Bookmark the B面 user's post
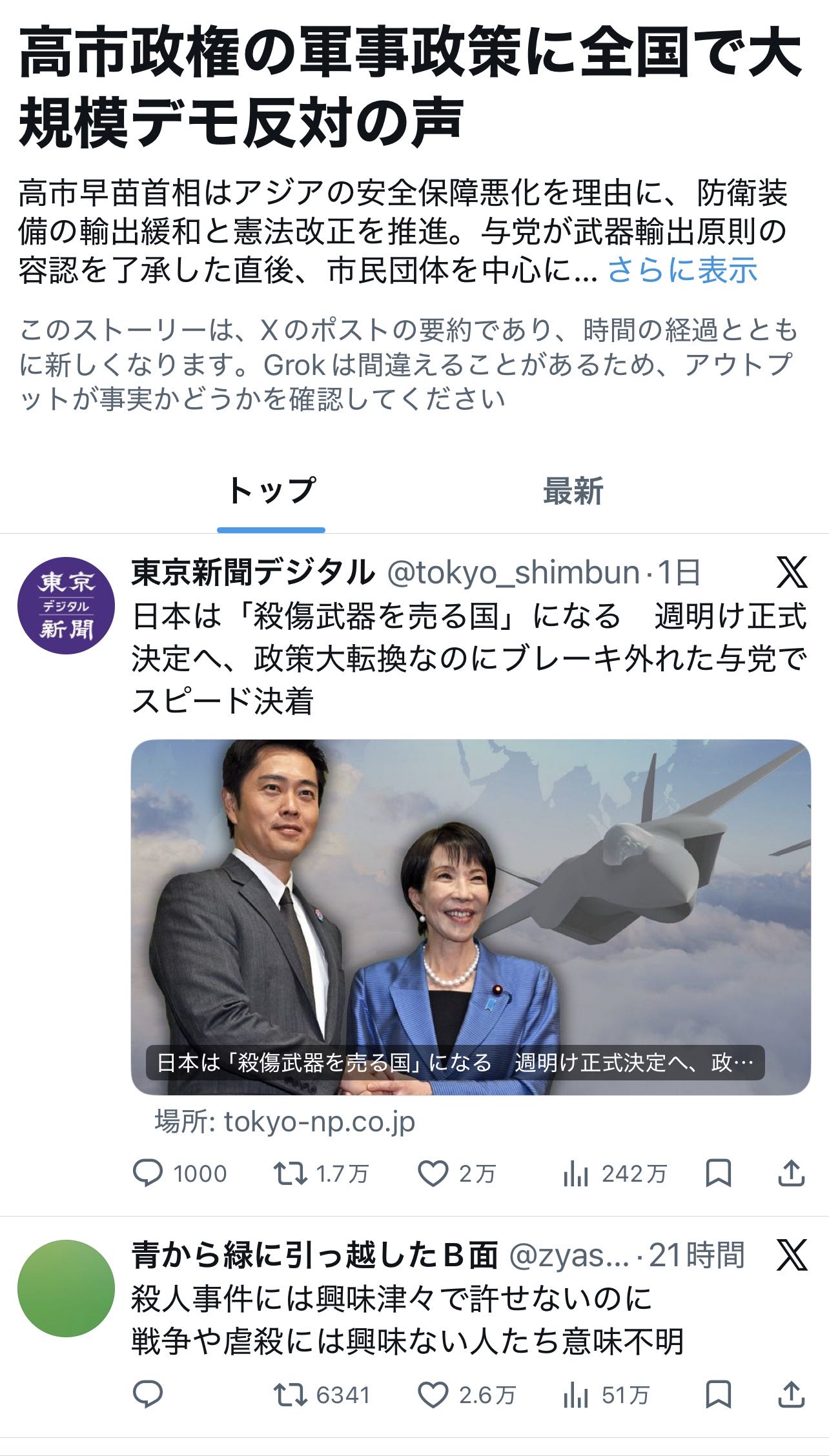Viewport: 829px width, 1456px height. (719, 1395)
